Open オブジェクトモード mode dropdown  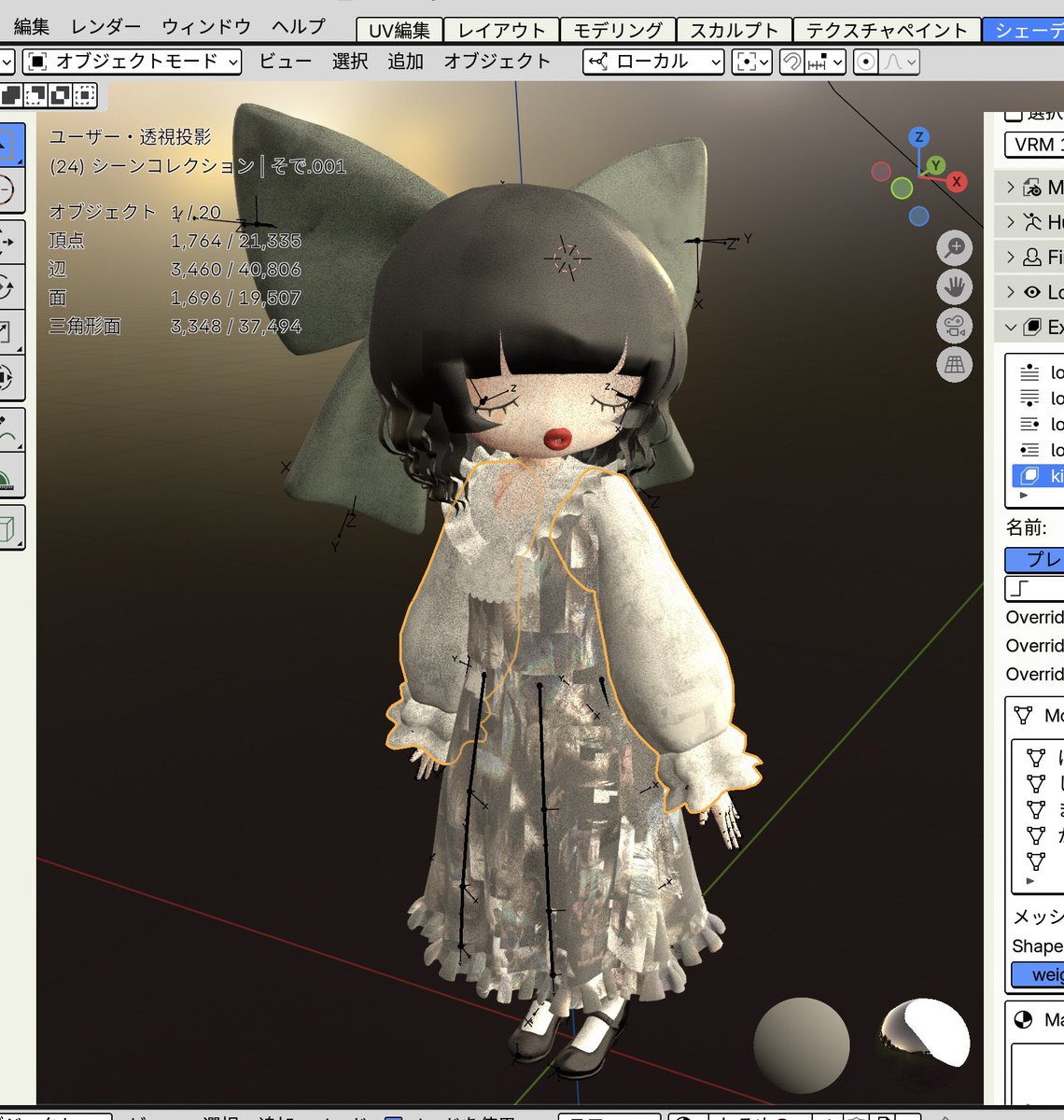pyautogui.click(x=132, y=62)
